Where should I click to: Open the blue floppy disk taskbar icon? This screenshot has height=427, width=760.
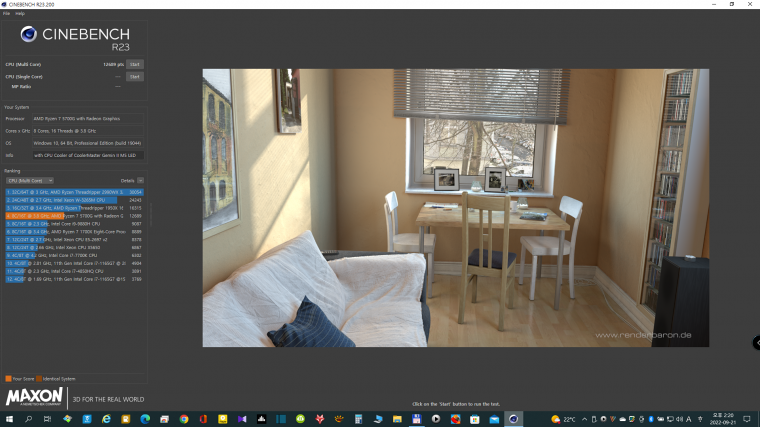pyautogui.click(x=416, y=419)
